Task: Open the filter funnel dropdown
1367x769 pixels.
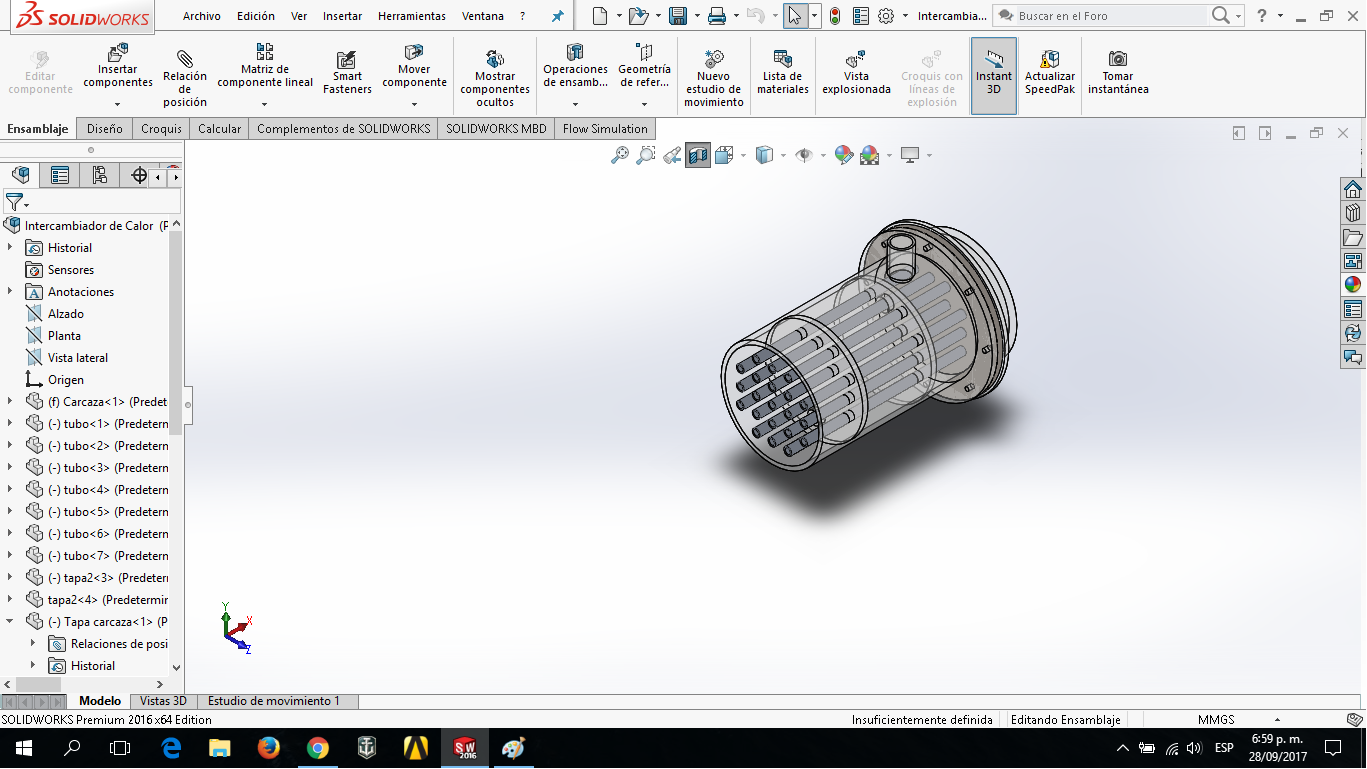Action: point(17,203)
